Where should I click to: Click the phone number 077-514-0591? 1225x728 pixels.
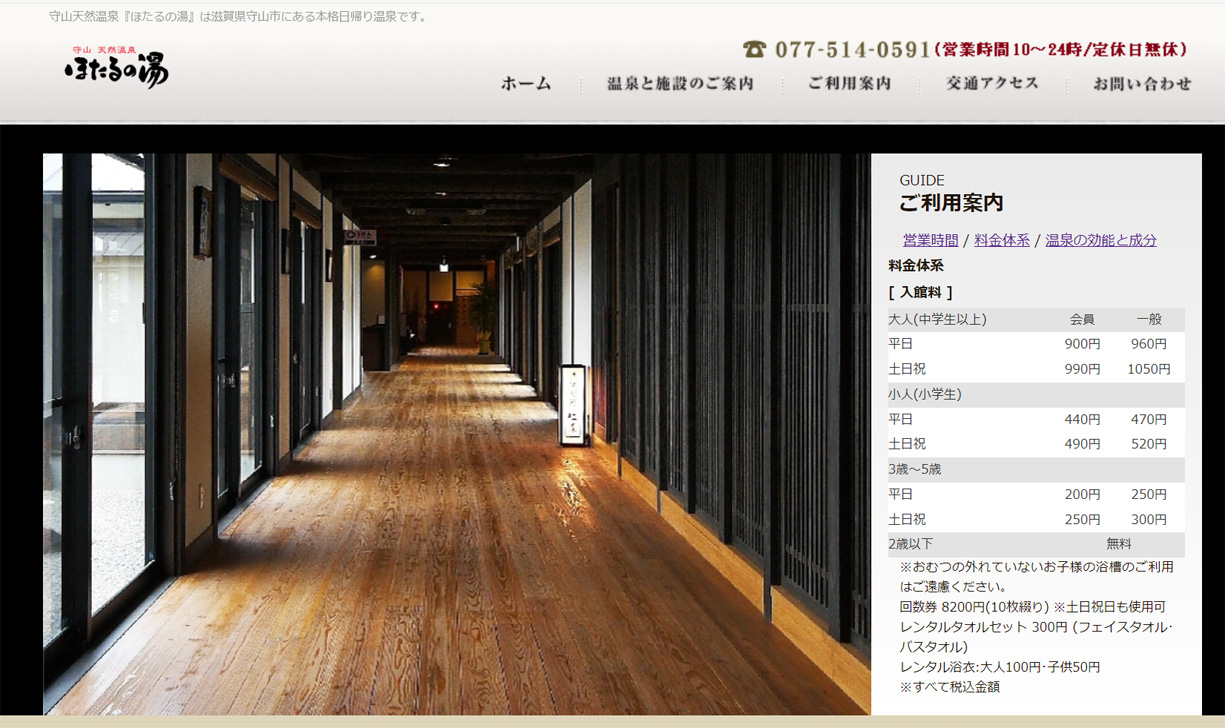pos(852,50)
